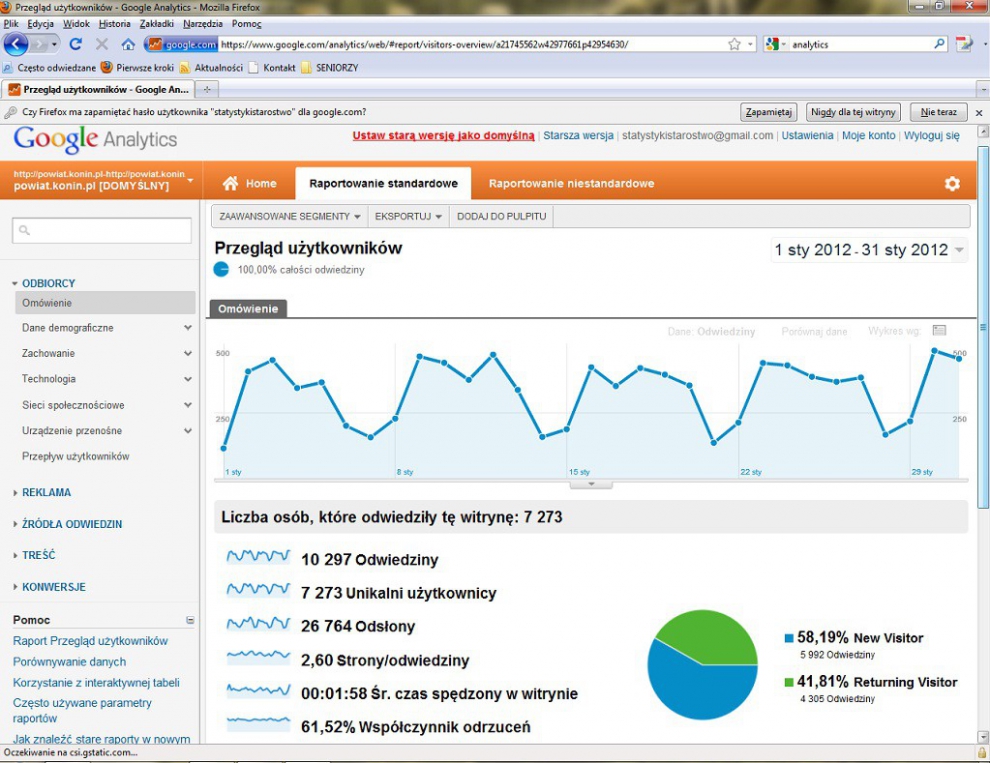Click the report search input field
This screenshot has width=990, height=763.
point(102,231)
